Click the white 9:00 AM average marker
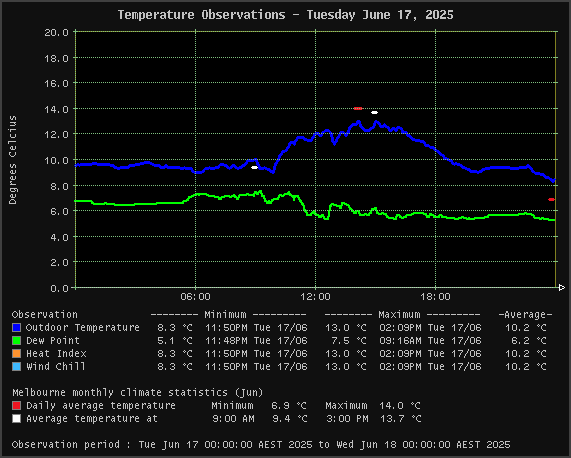Image resolution: width=571 pixels, height=458 pixels. point(255,167)
